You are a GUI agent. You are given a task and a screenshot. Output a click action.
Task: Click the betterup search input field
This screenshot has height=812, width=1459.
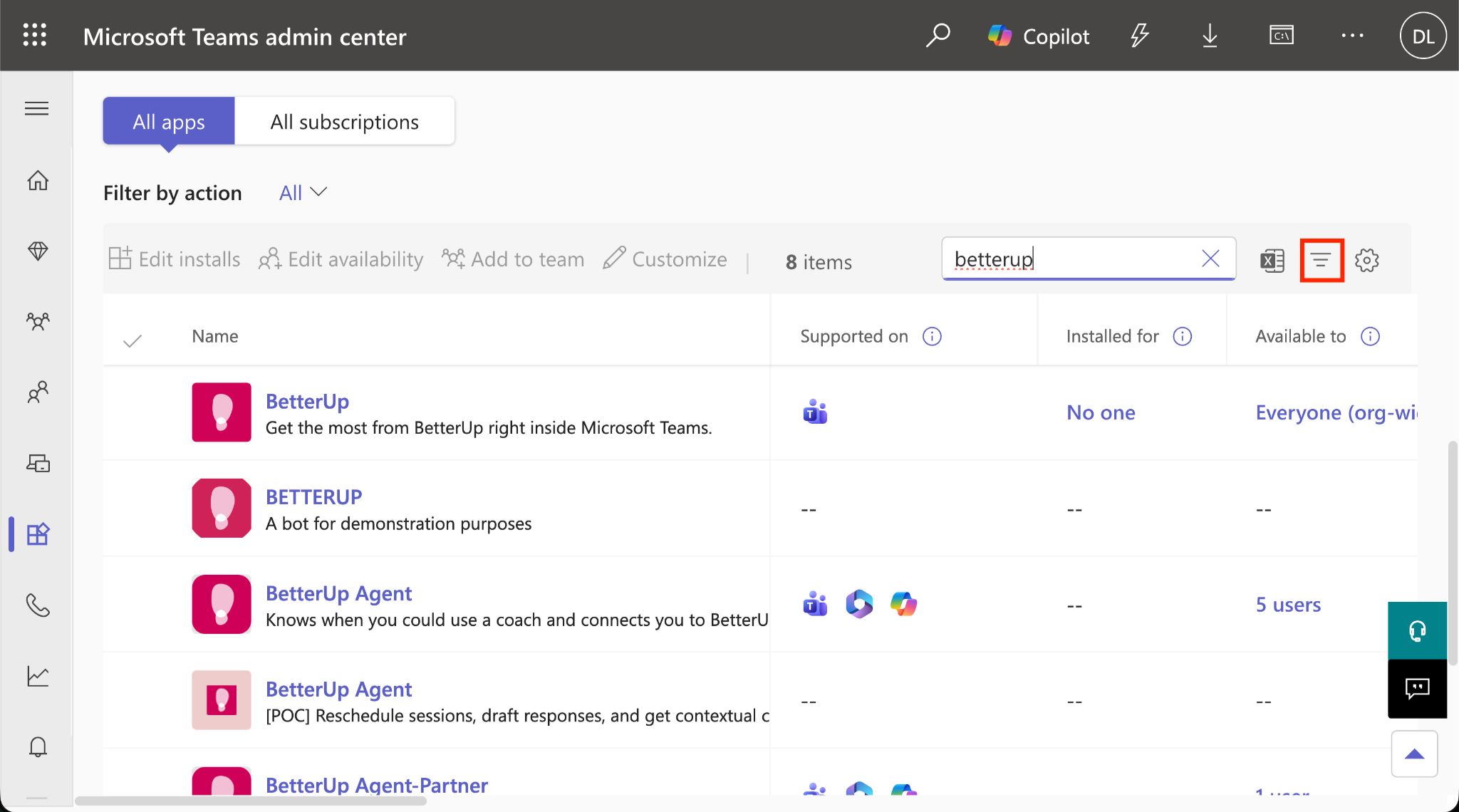pos(1072,259)
